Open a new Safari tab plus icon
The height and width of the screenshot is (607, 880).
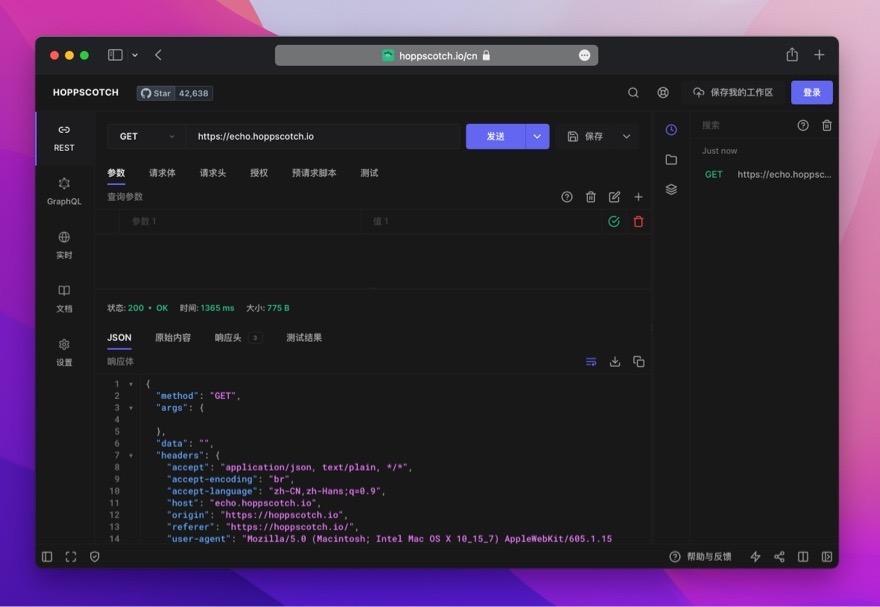[x=819, y=54]
